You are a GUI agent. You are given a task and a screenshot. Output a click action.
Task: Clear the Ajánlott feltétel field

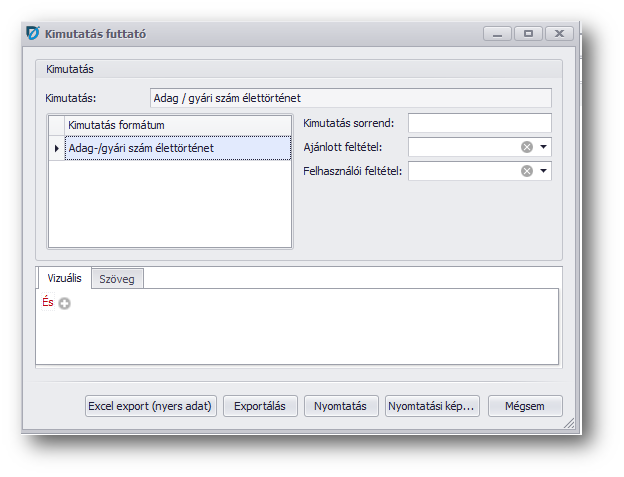(x=526, y=147)
